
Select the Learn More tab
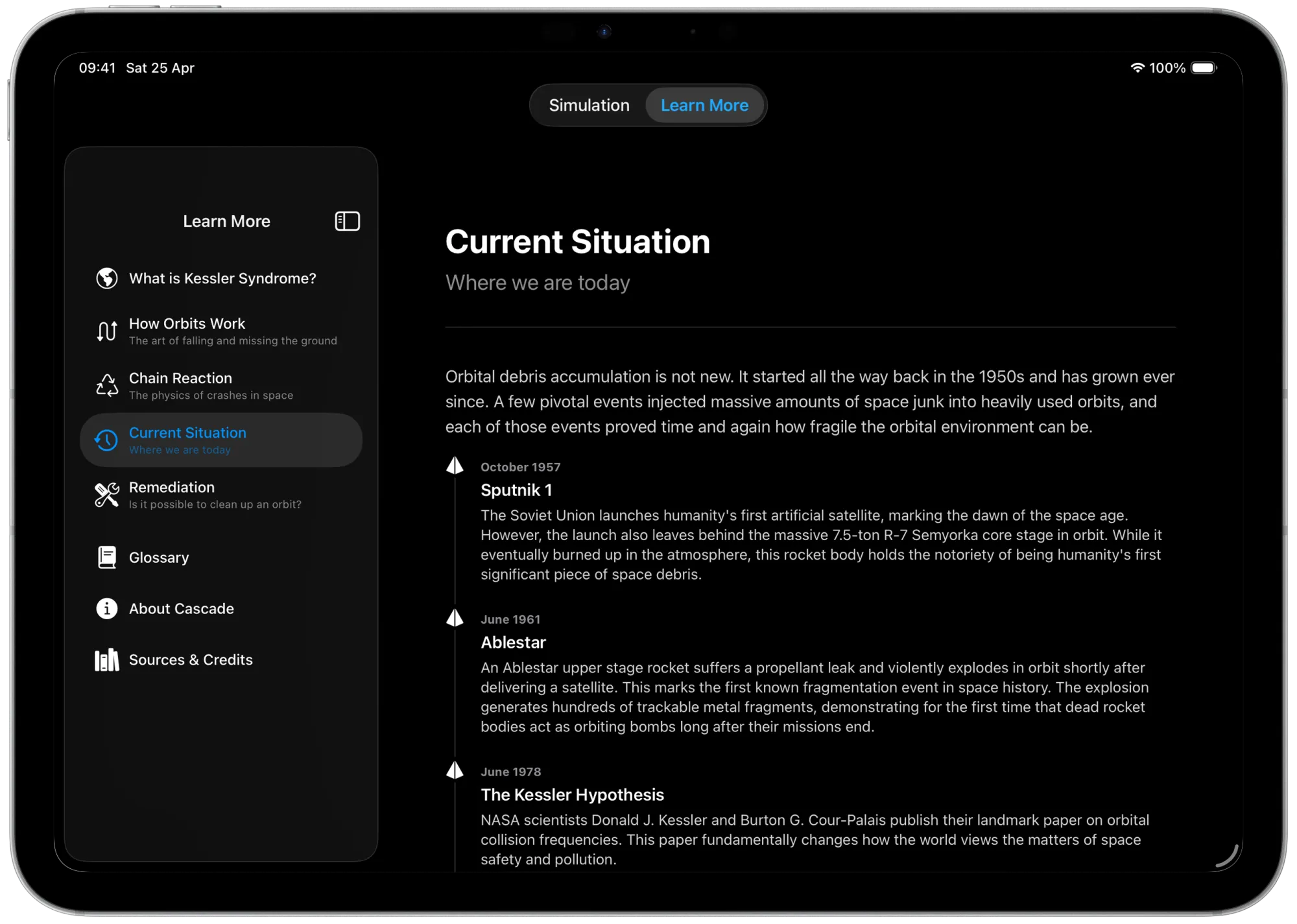[x=704, y=105]
